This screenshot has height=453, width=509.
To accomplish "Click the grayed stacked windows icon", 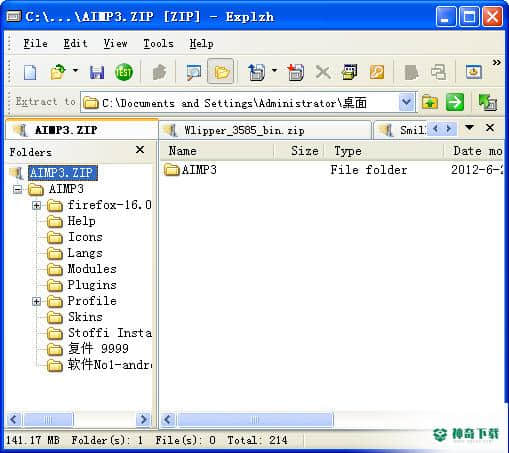I will [438, 72].
